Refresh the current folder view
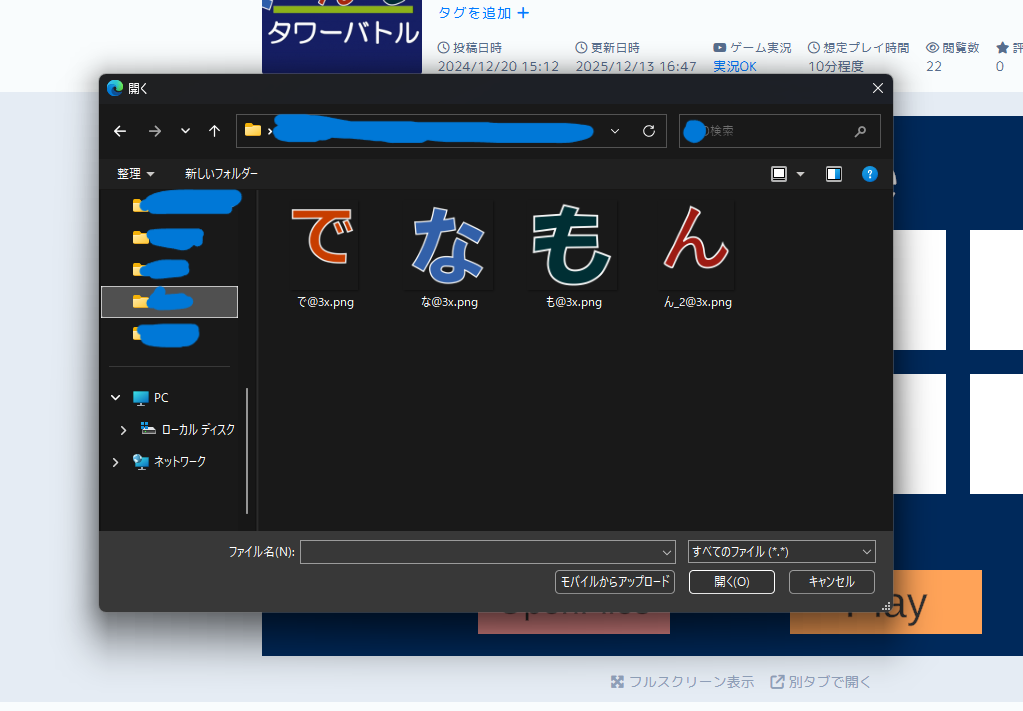Viewport: 1023px width, 711px height. coord(647,130)
